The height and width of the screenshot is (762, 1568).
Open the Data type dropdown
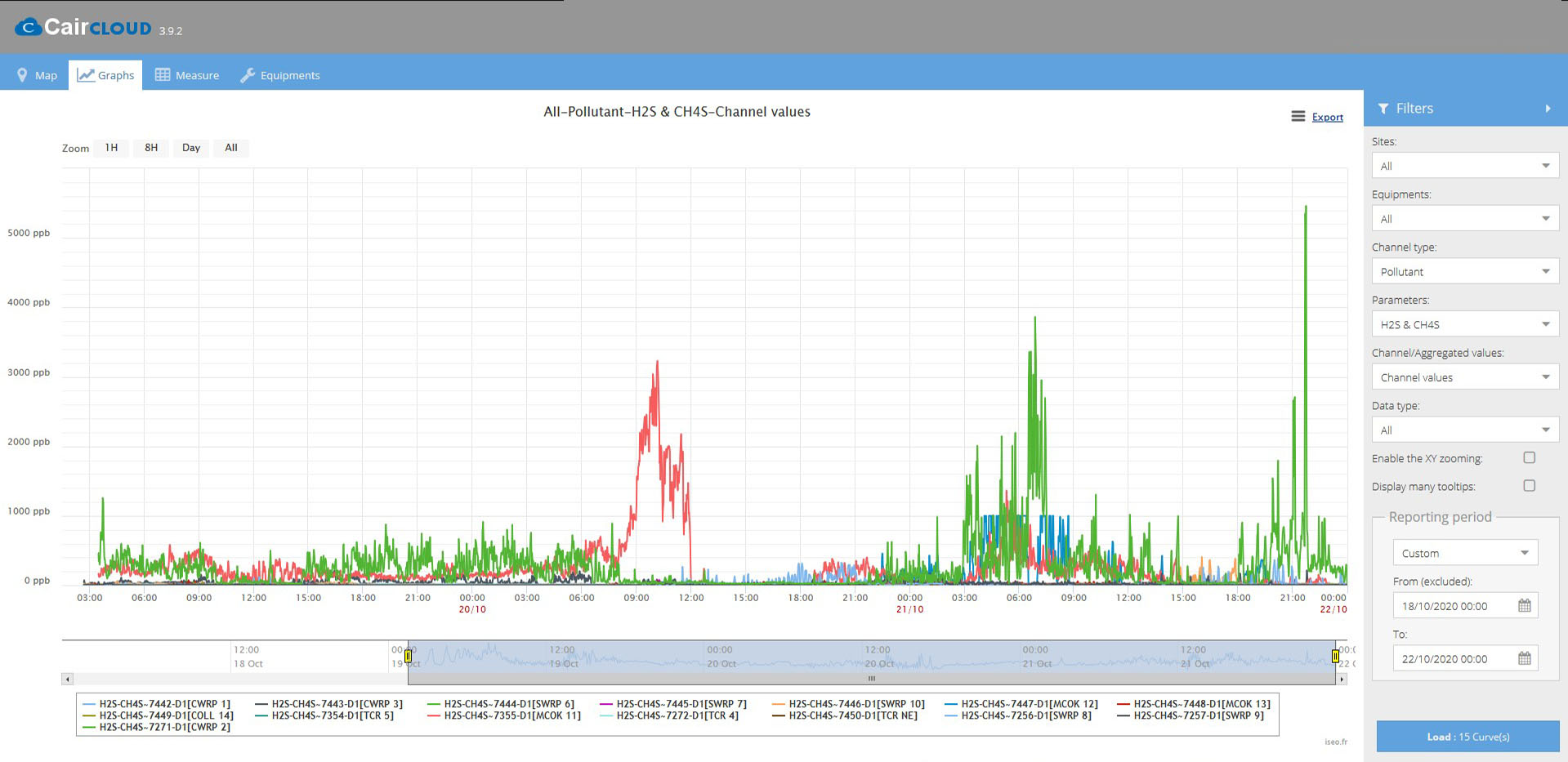1465,430
